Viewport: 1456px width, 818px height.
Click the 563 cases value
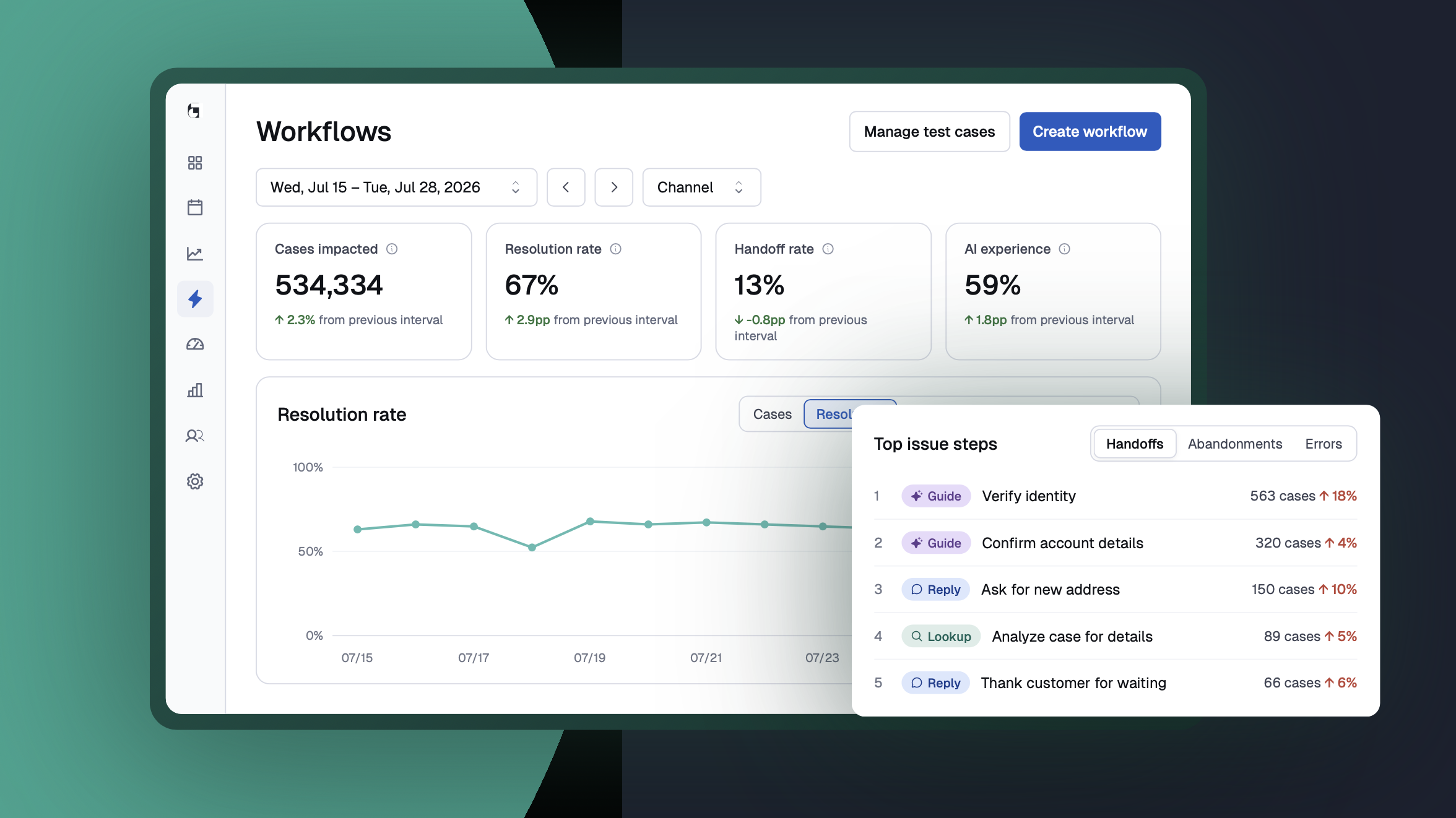tap(1282, 496)
